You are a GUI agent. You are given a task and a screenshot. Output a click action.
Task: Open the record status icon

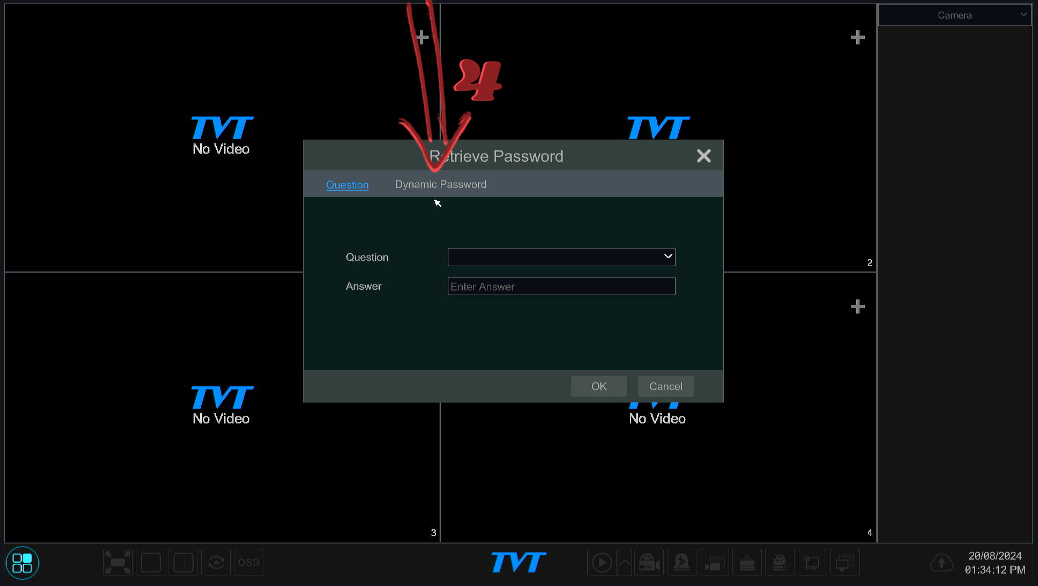click(714, 563)
